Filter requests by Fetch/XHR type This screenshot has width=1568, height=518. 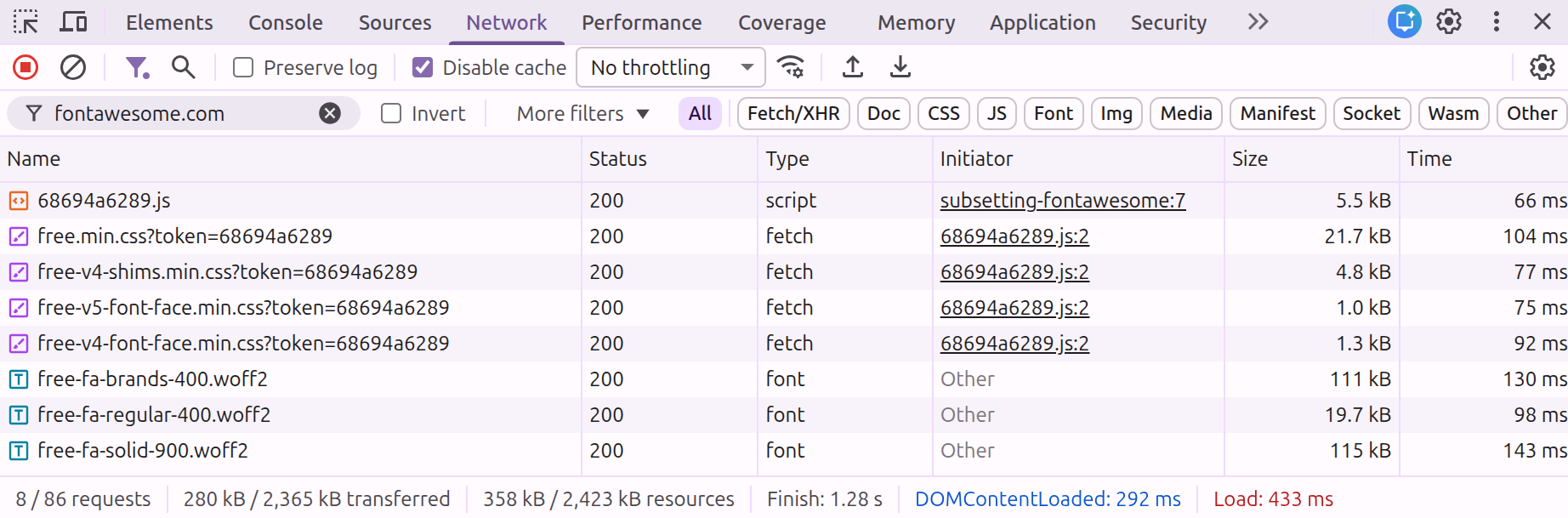point(793,113)
